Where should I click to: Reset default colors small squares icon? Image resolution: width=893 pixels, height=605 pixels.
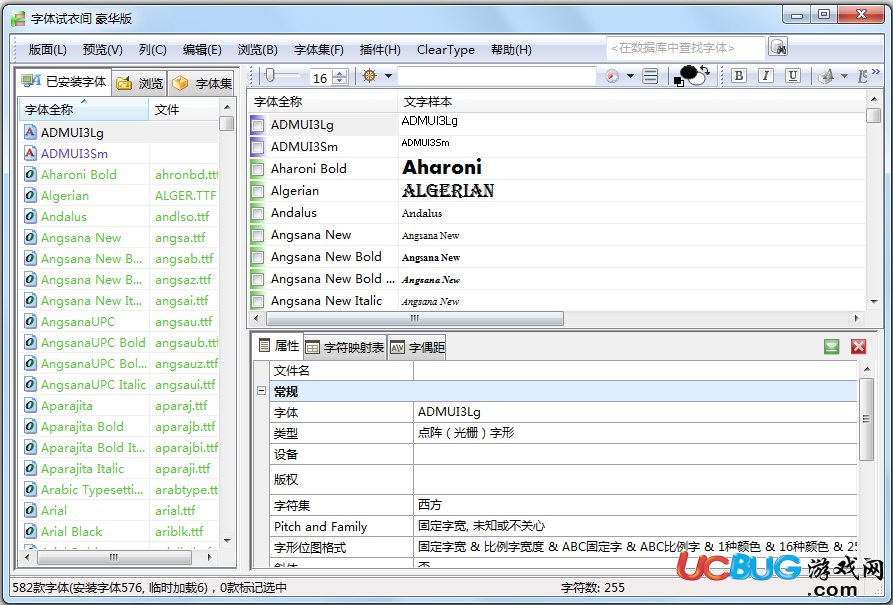tap(678, 82)
